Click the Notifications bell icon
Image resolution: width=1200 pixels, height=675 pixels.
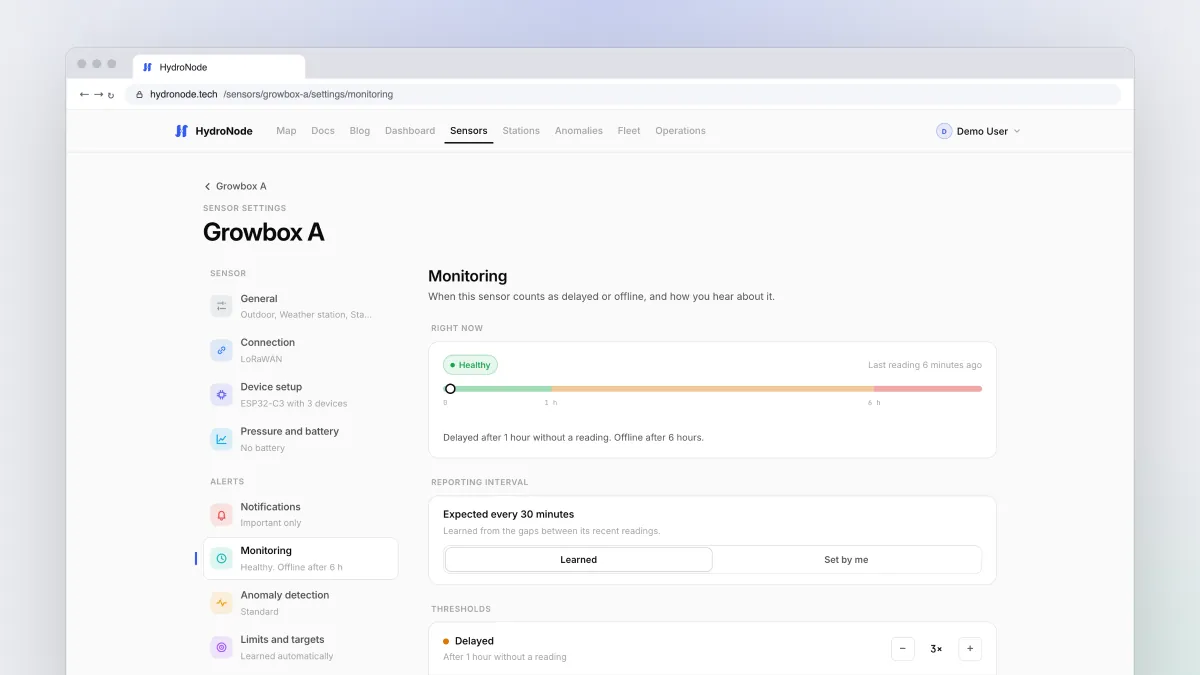coord(221,514)
